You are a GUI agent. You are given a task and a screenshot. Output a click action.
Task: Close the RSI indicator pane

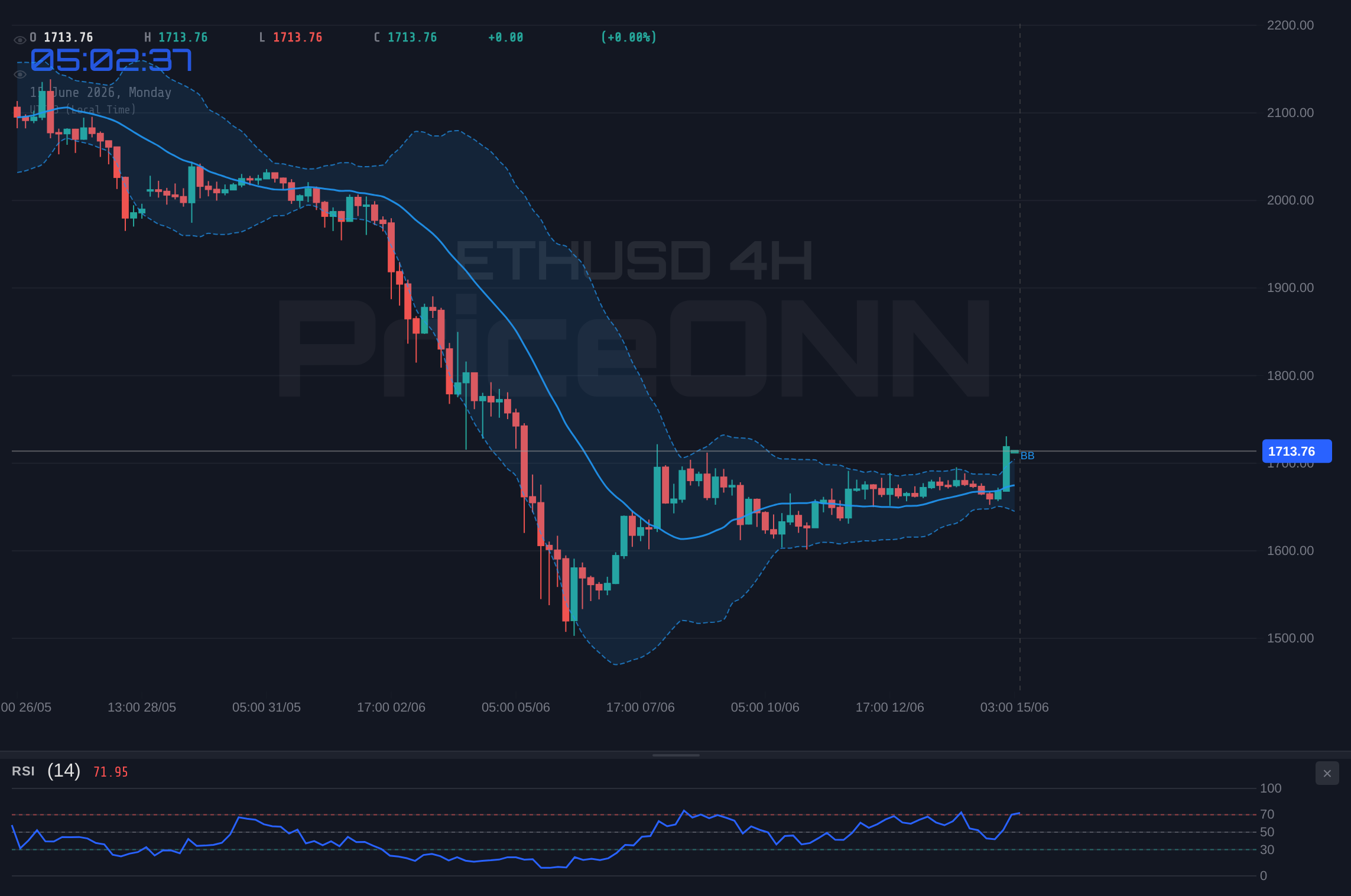point(1327,773)
